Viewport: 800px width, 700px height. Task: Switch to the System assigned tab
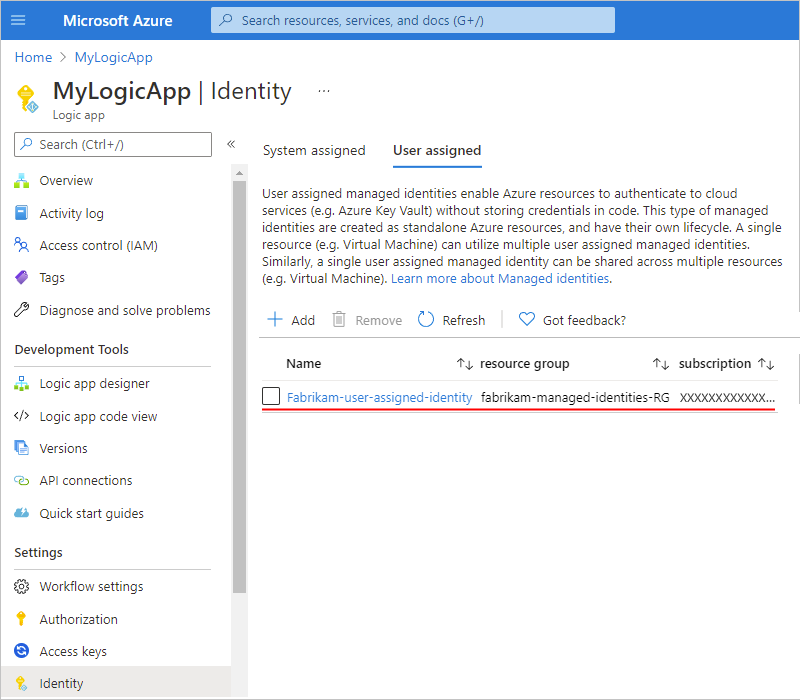(x=314, y=151)
